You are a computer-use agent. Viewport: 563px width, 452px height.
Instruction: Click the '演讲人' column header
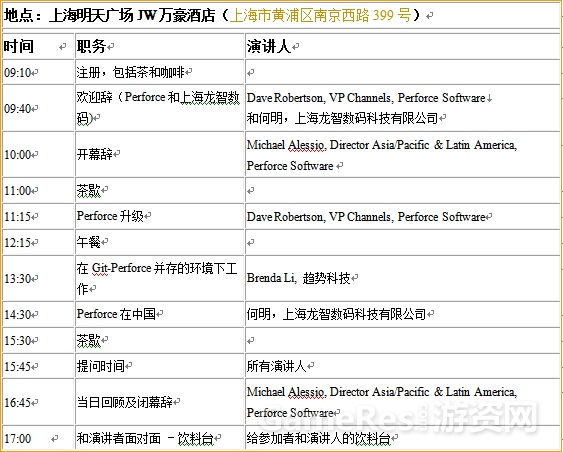tap(269, 46)
